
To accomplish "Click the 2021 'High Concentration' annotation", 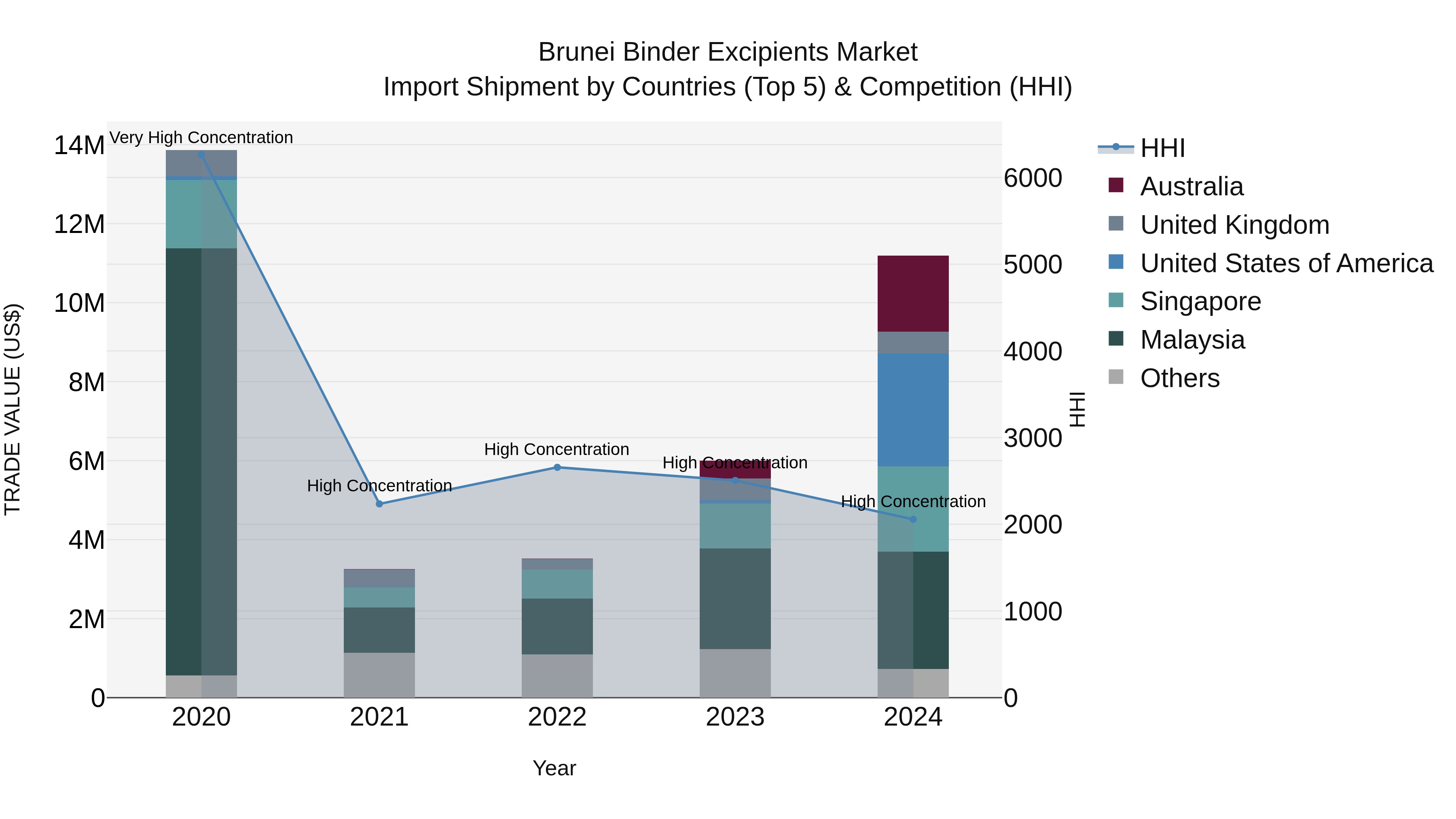I will [x=379, y=485].
